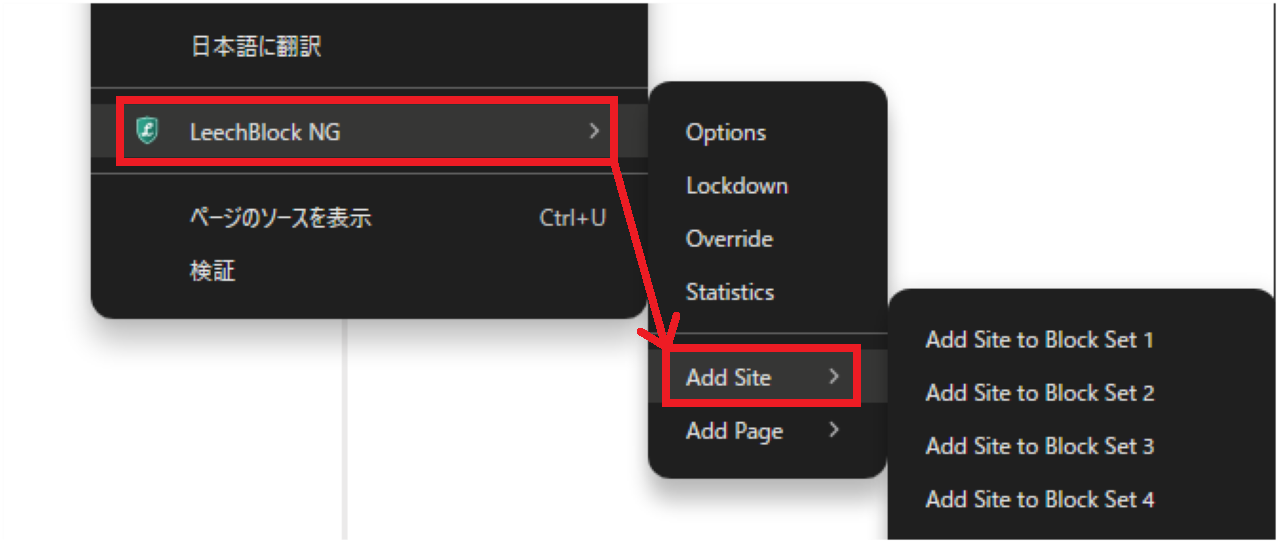Click the Add Page entry

pyautogui.click(x=734, y=431)
